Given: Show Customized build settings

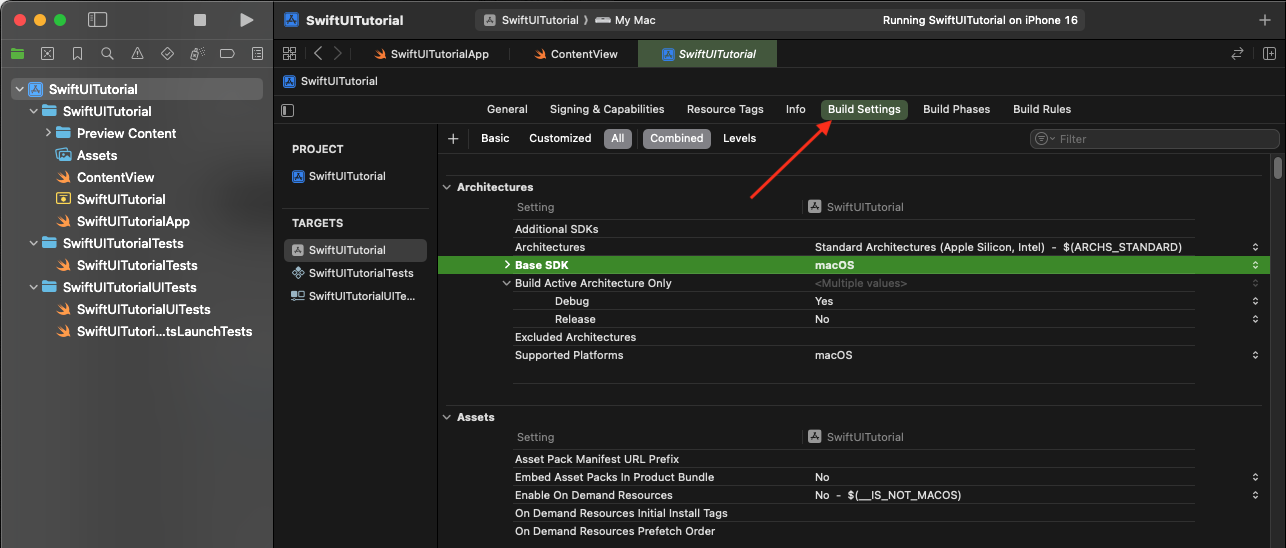Looking at the screenshot, I should coord(560,138).
